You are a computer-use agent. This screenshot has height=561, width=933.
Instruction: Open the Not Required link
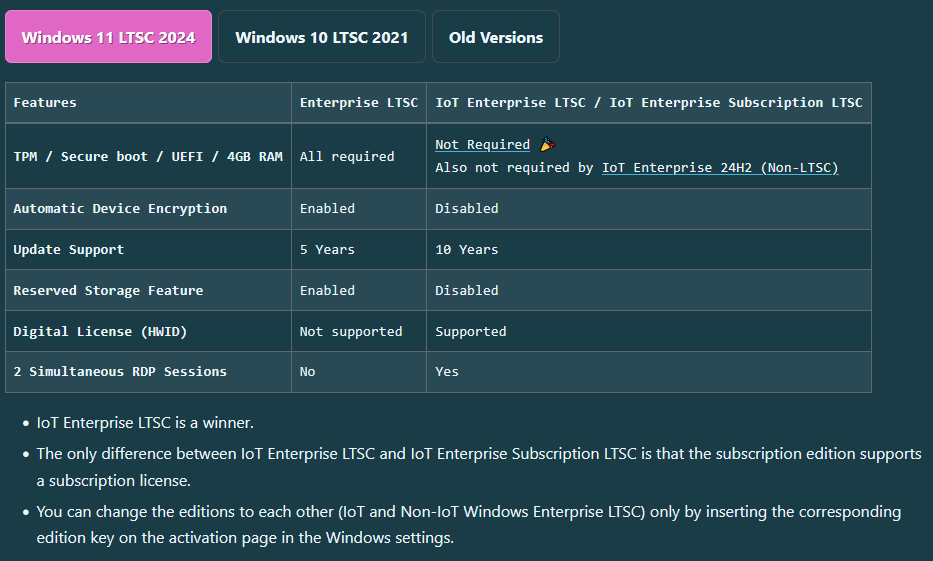point(482,145)
